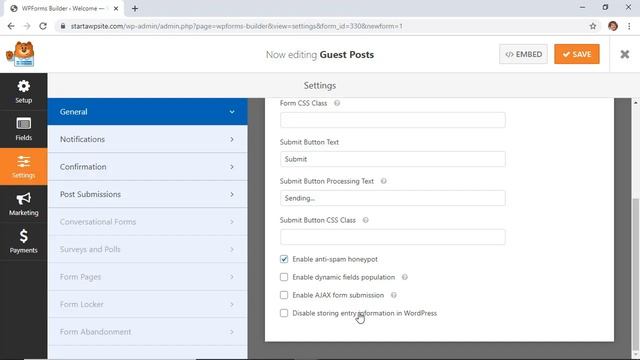Screen dimensions: 640x360
Task: Check Disable storing entry information in WordPress
Action: point(284,313)
